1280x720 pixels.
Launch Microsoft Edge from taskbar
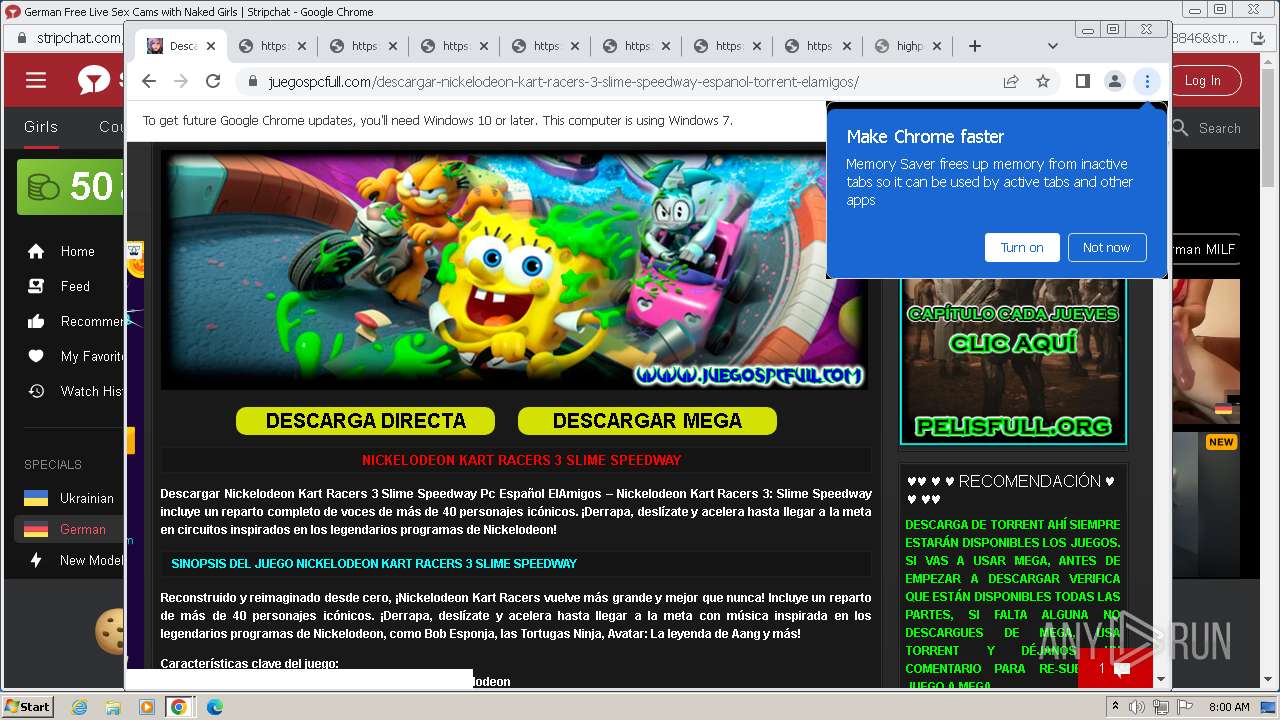[x=214, y=707]
